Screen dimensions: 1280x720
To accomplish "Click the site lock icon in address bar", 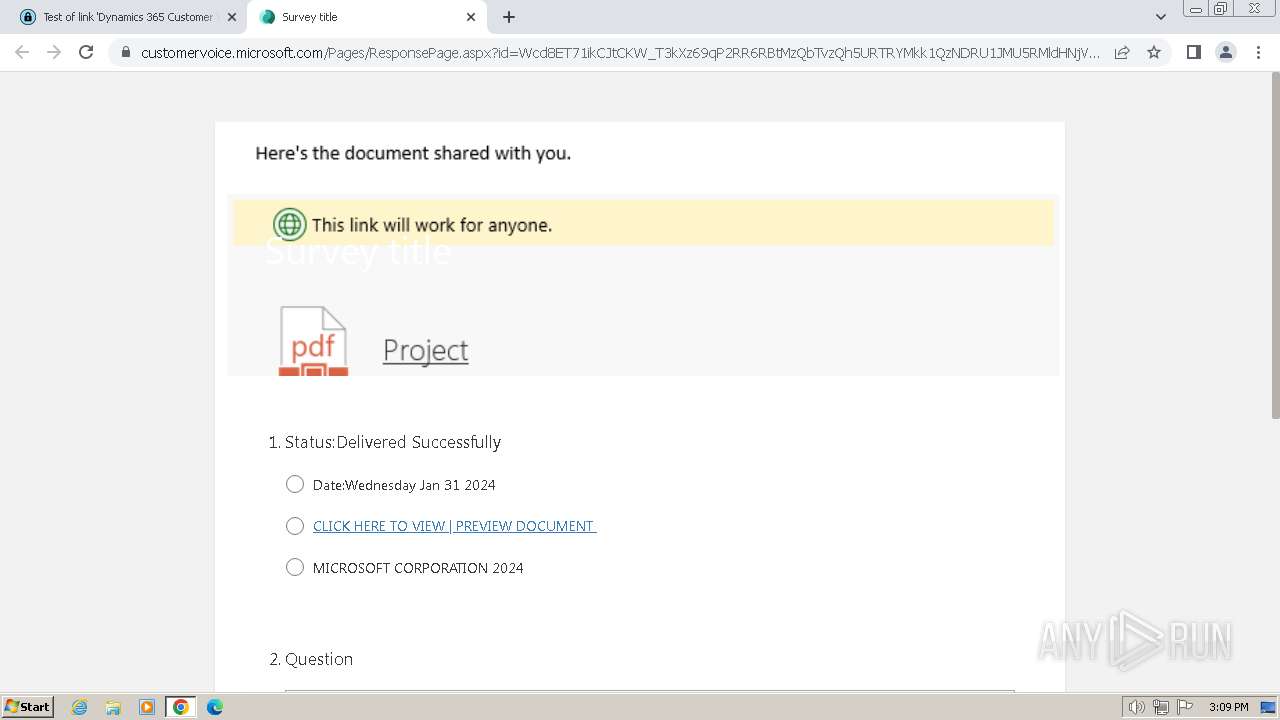I will [x=125, y=52].
